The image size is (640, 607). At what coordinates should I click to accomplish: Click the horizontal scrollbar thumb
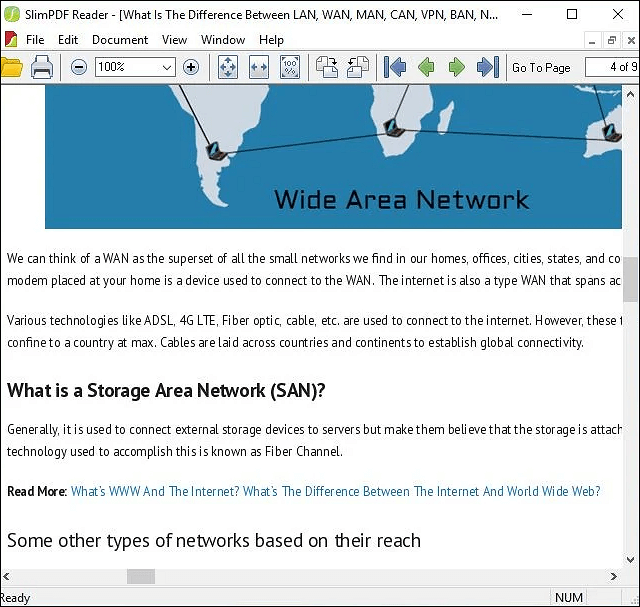(x=141, y=576)
